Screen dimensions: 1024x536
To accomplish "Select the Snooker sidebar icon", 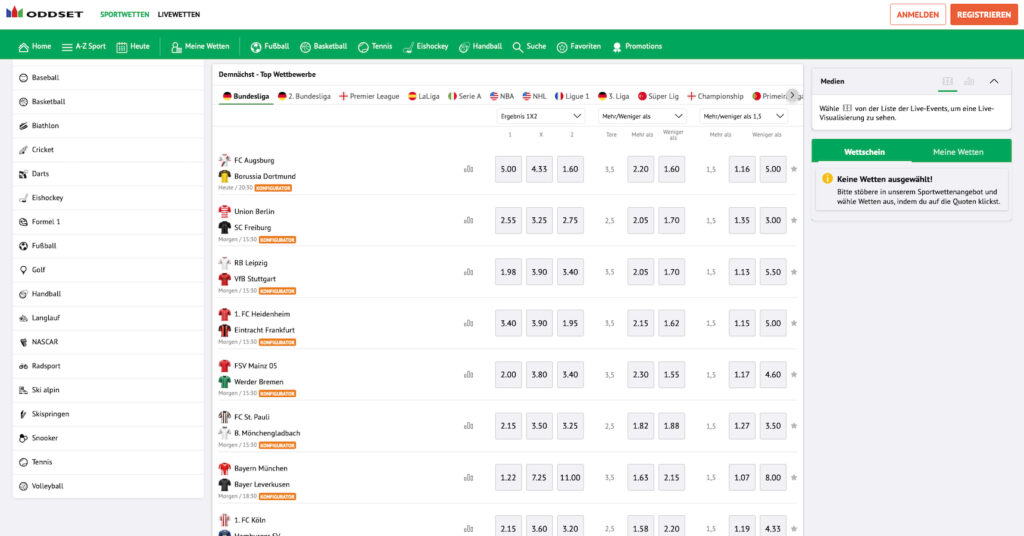I will point(24,438).
